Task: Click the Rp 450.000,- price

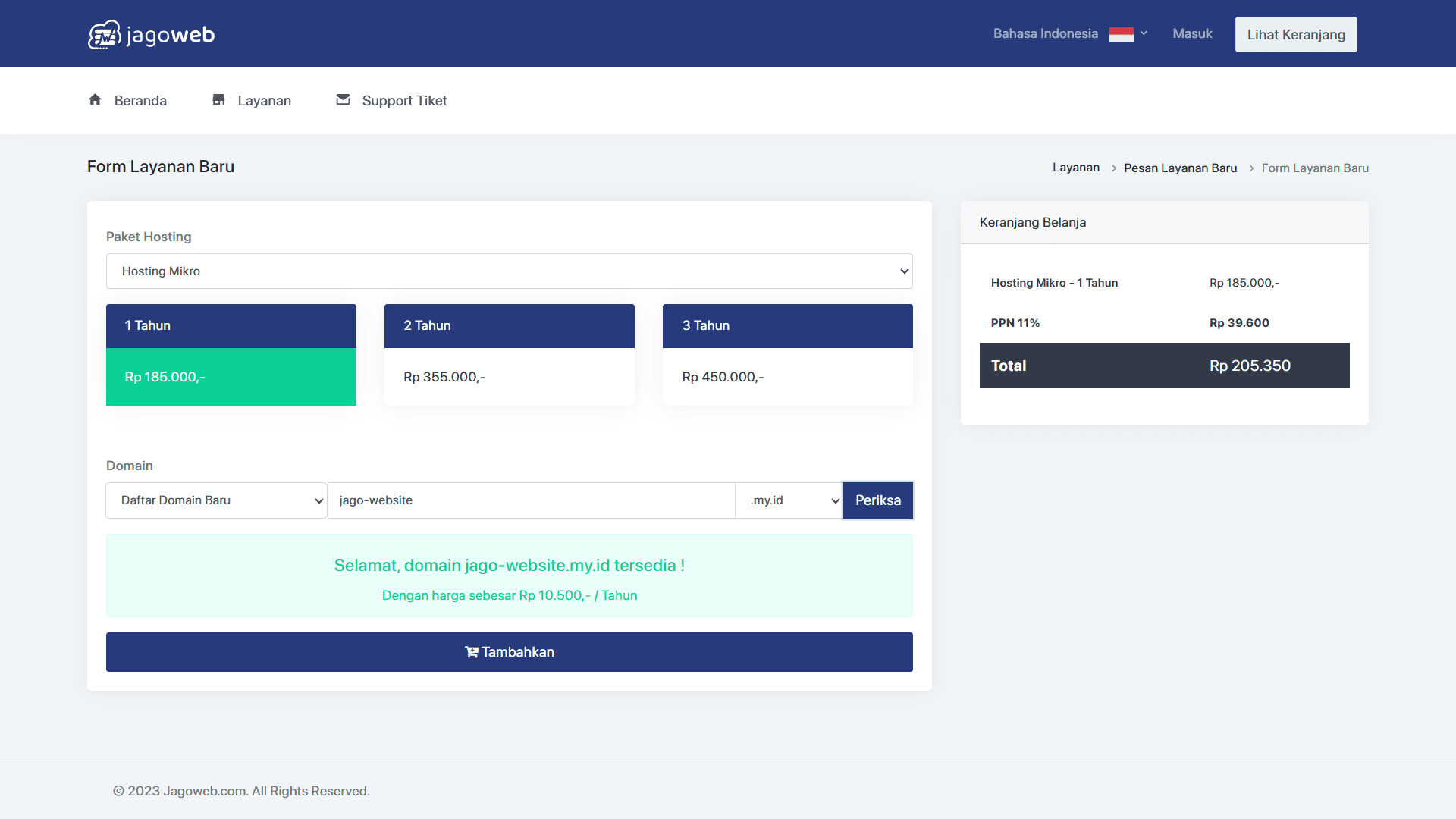Action: (x=723, y=377)
